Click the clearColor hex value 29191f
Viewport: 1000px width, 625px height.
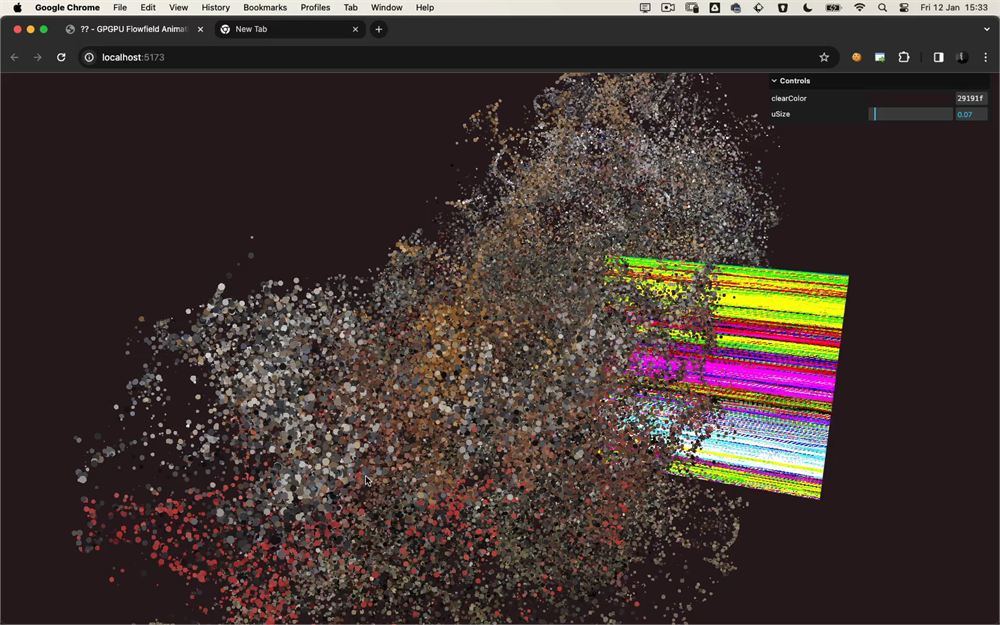[971, 98]
